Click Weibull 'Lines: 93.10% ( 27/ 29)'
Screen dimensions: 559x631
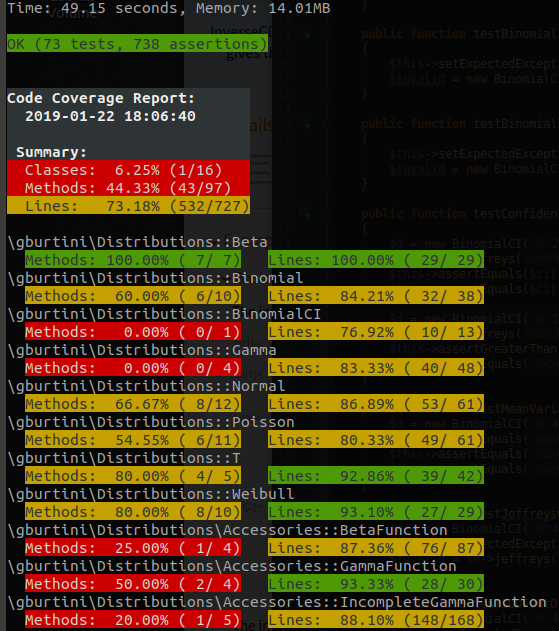pos(376,512)
